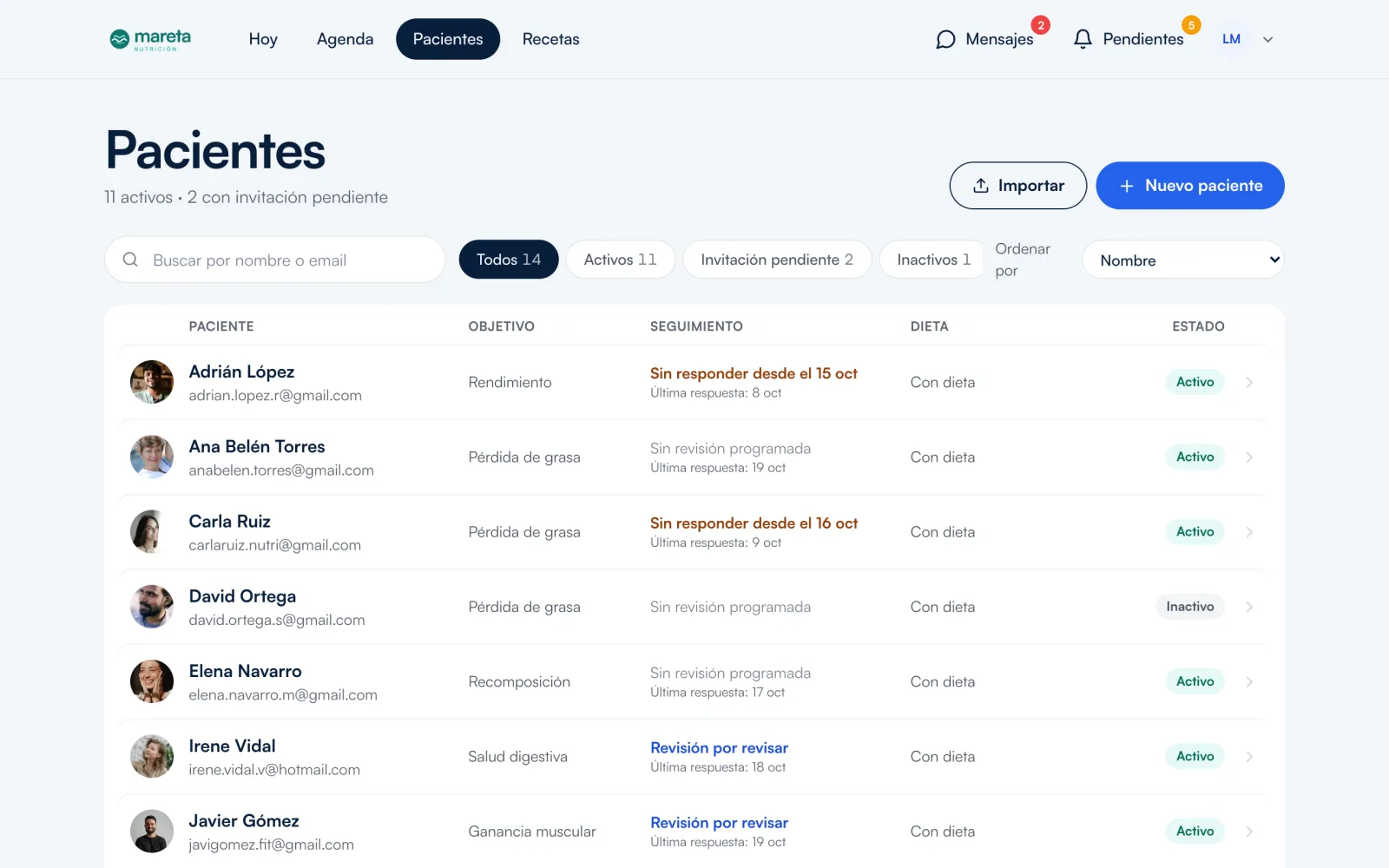Viewport: 1389px width, 868px height.
Task: Open Javier Gómez row chevron
Action: pos(1249,832)
